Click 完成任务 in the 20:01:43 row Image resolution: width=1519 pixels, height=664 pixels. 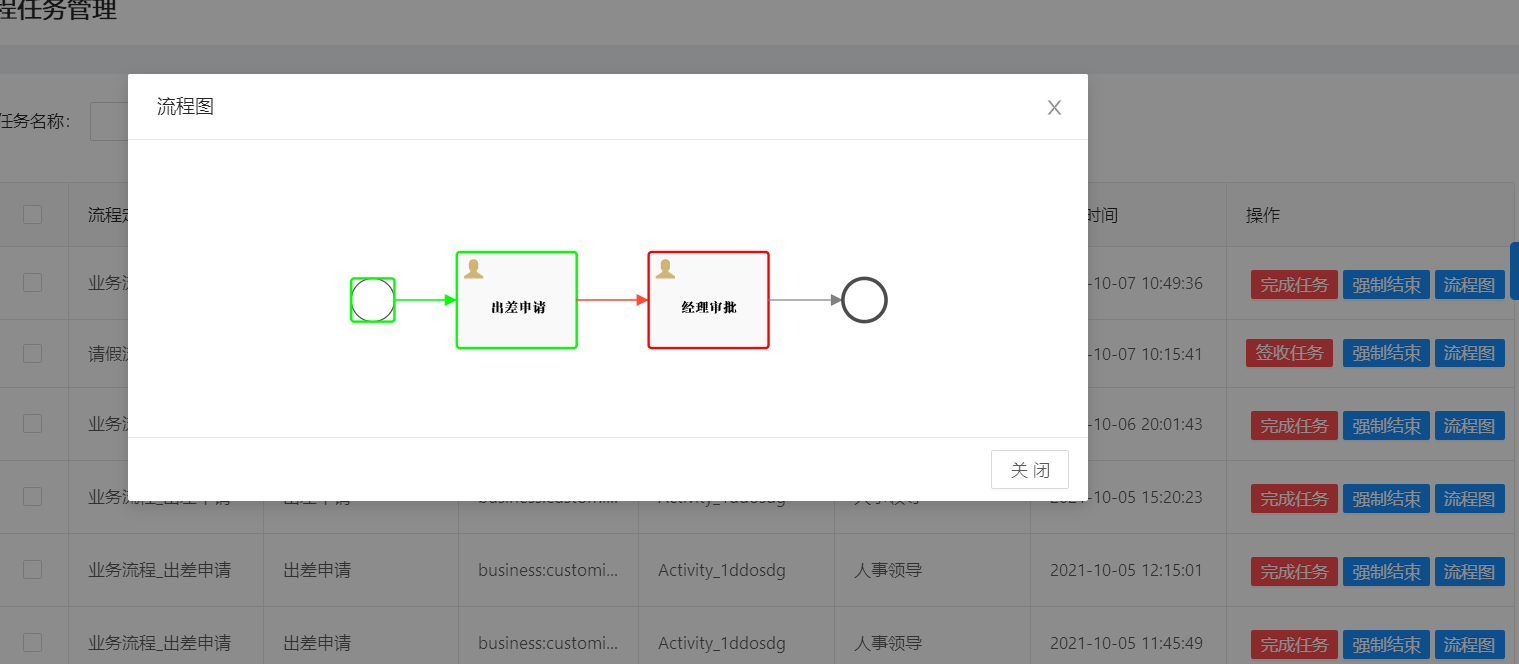coord(1294,426)
